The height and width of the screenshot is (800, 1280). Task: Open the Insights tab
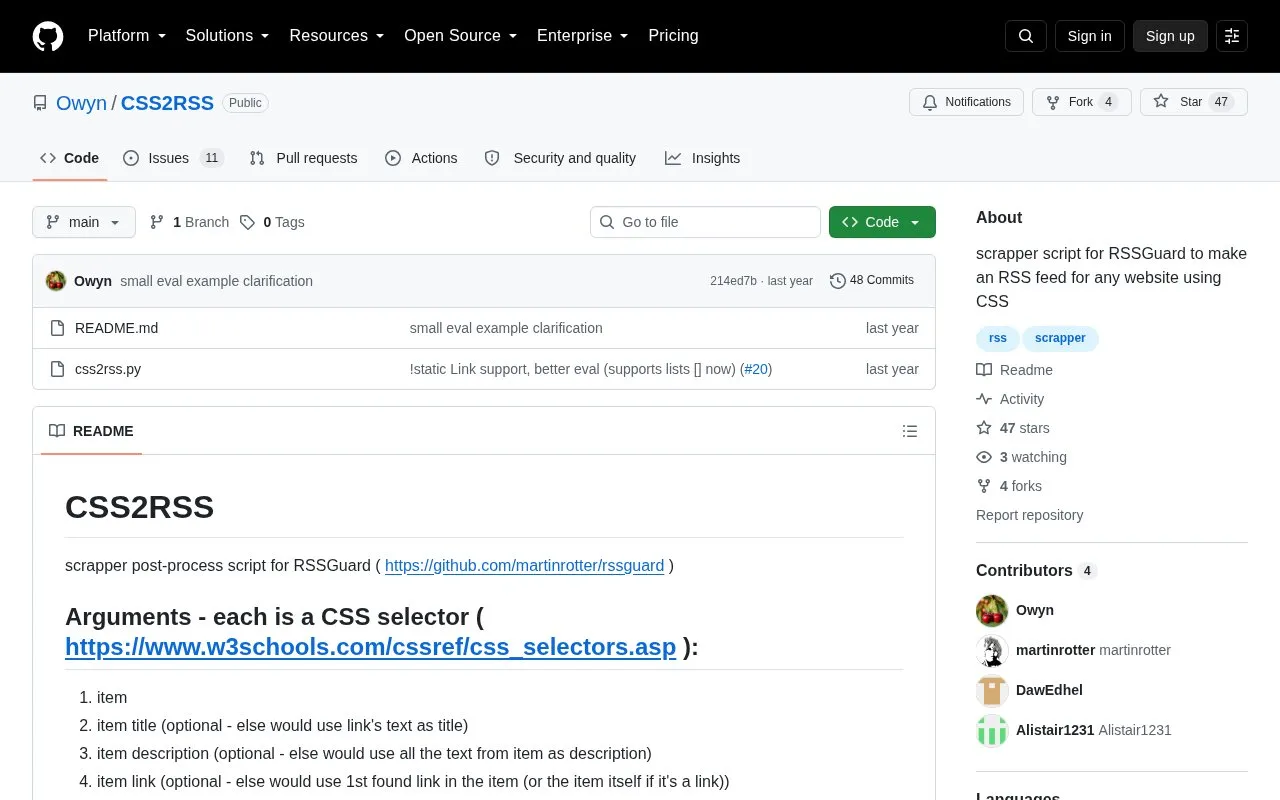(703, 158)
